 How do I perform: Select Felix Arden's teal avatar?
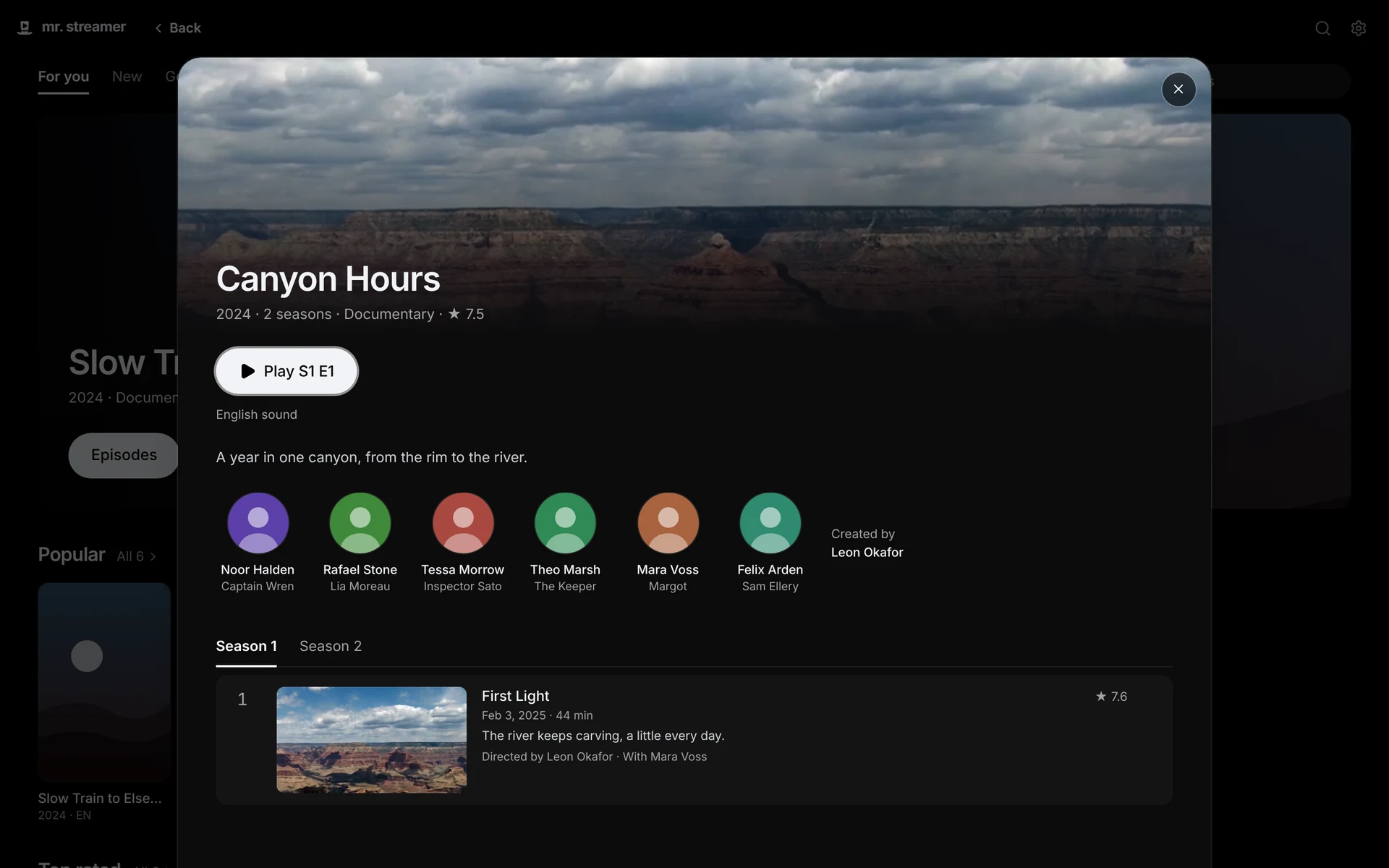point(770,523)
